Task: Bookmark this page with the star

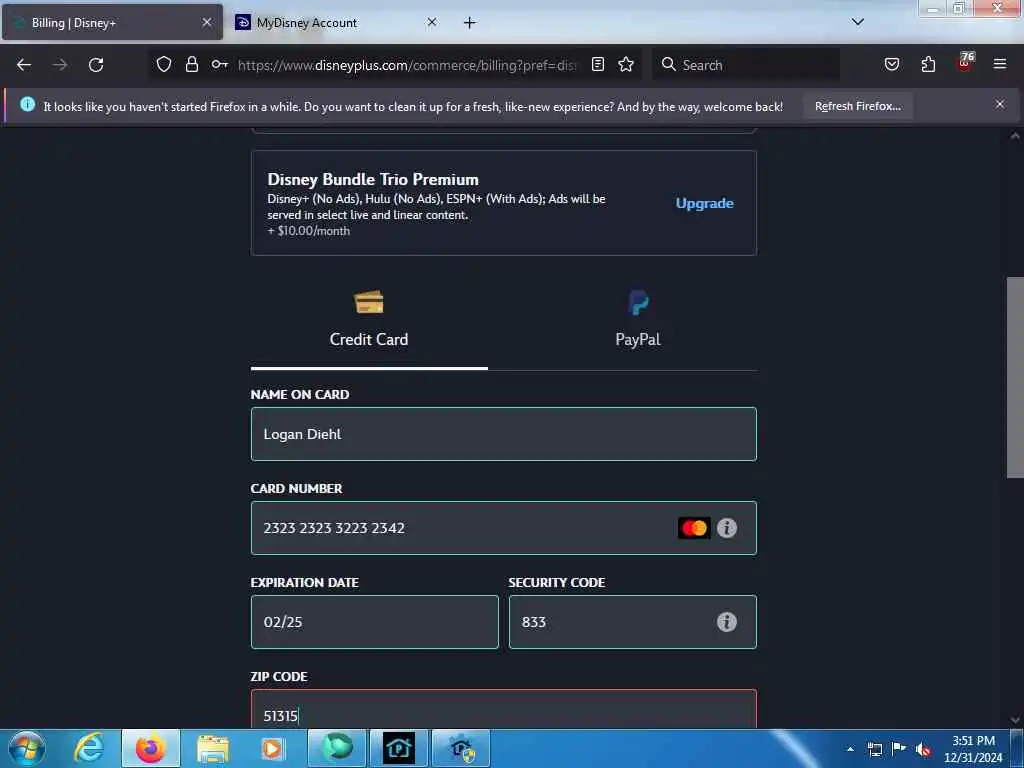Action: (x=626, y=65)
